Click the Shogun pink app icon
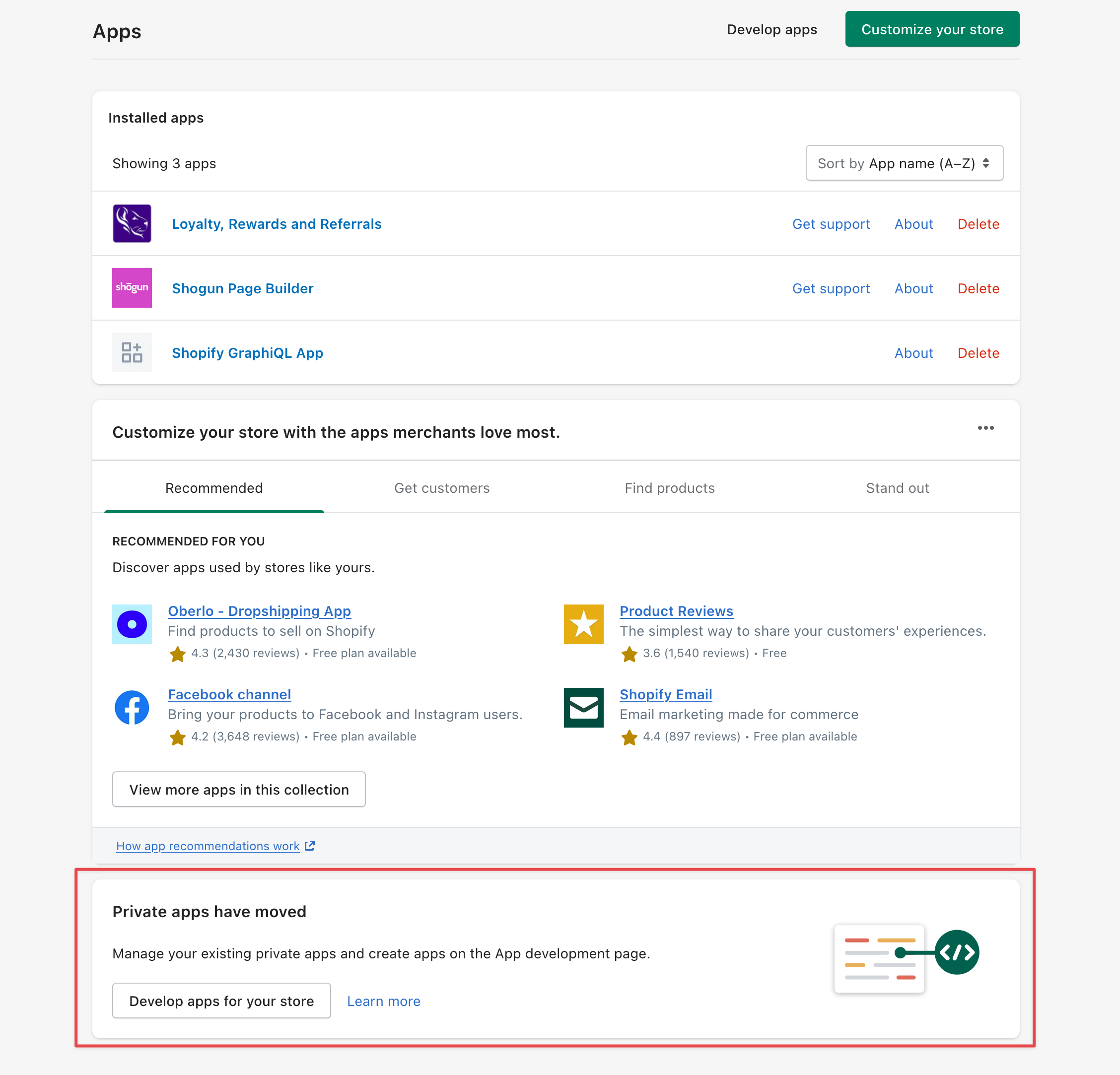Image resolution: width=1120 pixels, height=1075 pixels. pyautogui.click(x=132, y=288)
